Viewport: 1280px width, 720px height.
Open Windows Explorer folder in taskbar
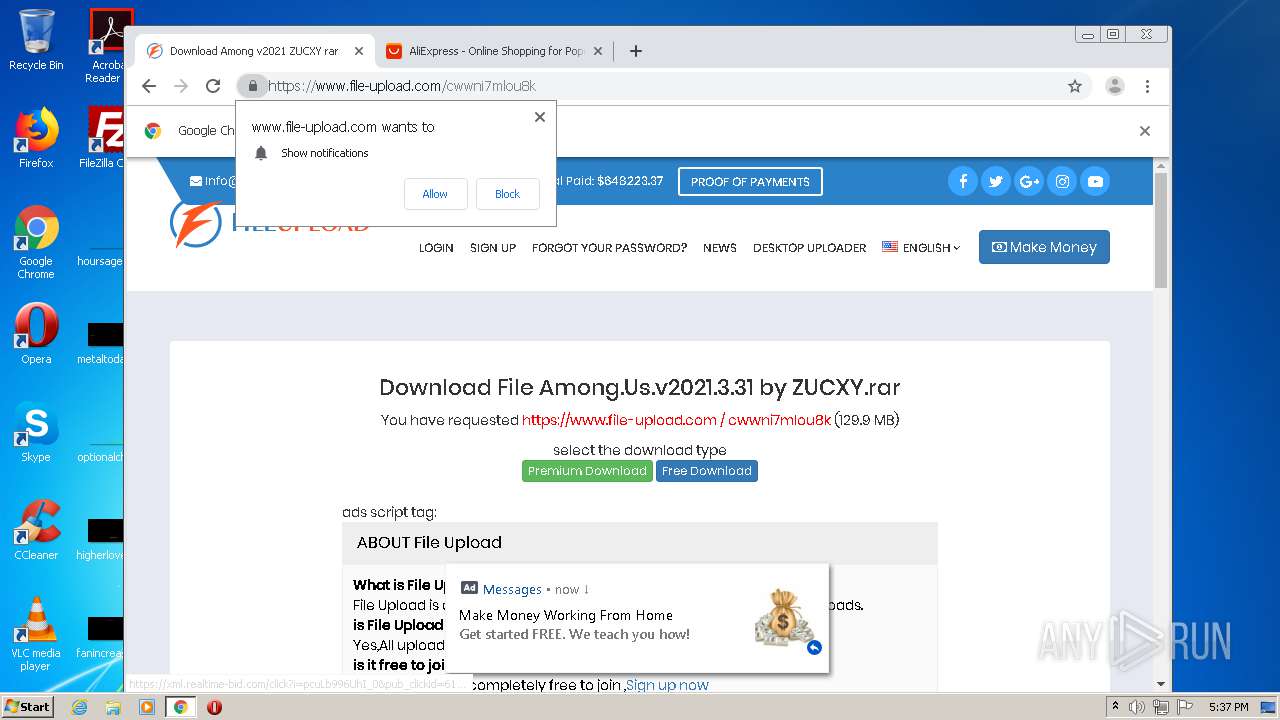click(113, 707)
